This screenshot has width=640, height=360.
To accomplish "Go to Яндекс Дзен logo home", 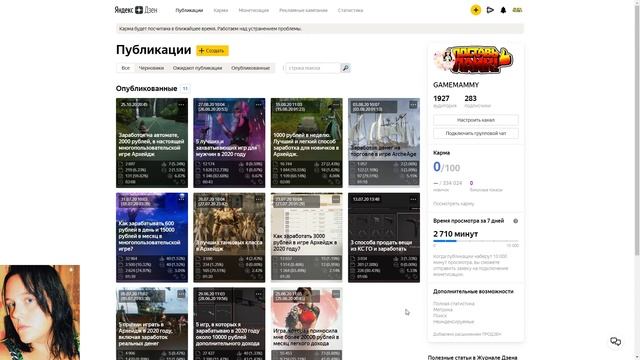I will 136,10.
